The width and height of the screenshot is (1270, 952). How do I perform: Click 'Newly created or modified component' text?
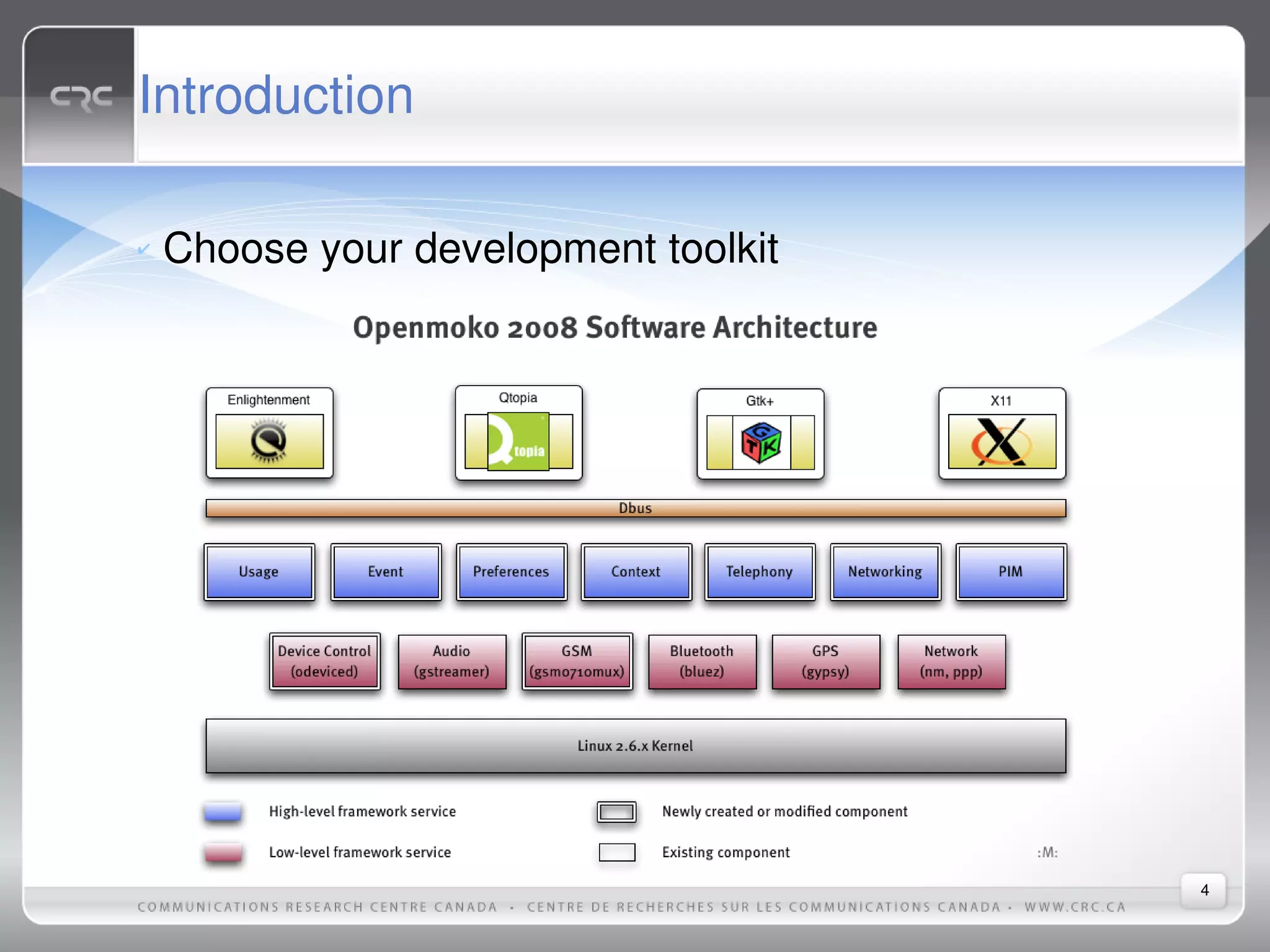point(784,812)
